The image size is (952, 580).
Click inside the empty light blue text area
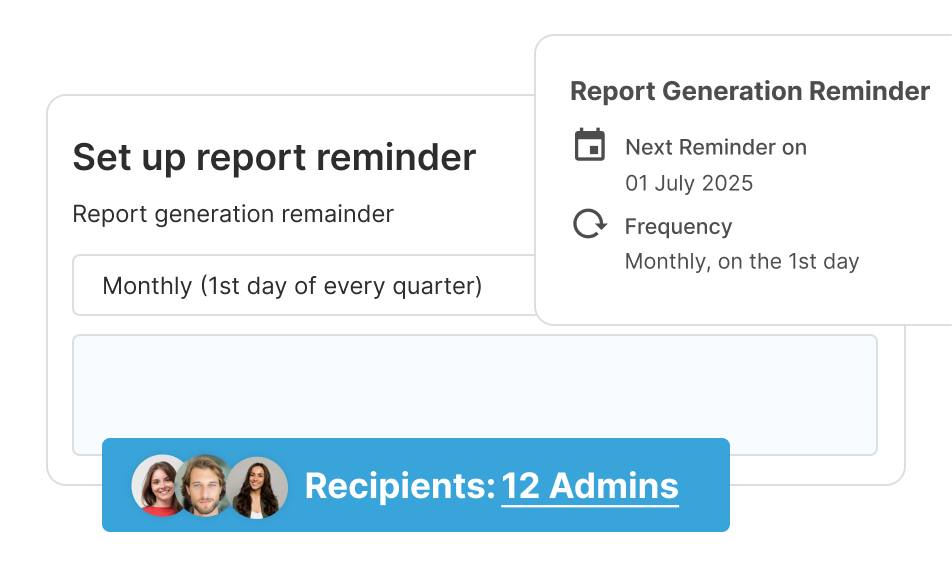(x=474, y=386)
